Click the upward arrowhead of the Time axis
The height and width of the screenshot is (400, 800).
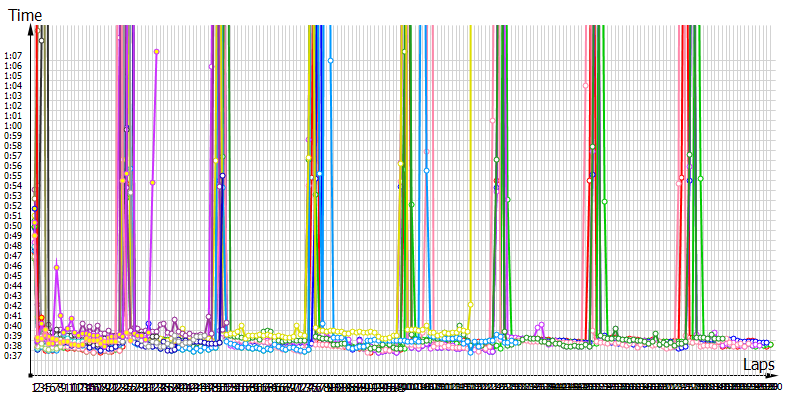coord(33,29)
